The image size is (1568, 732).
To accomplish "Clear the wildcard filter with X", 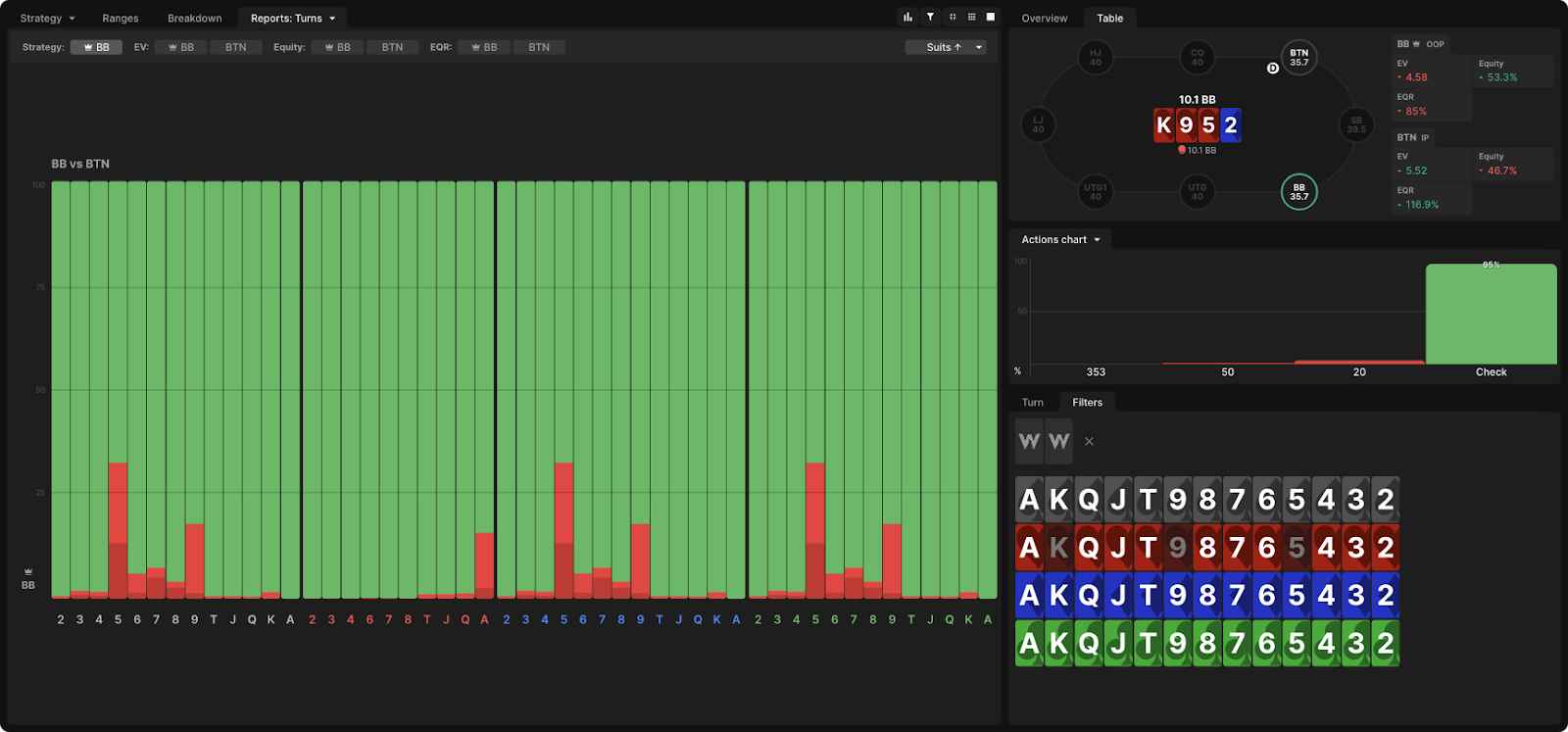I will 1089,442.
